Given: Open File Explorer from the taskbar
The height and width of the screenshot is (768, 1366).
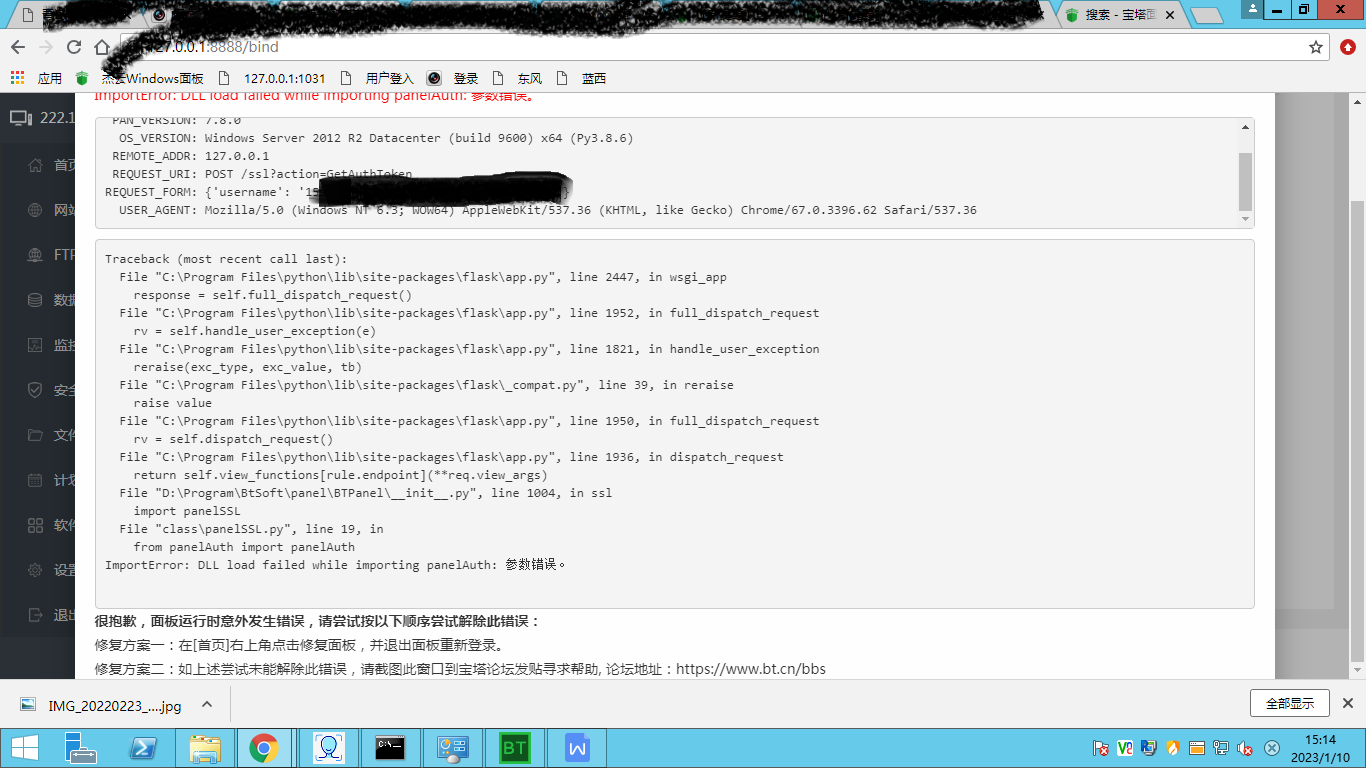Looking at the screenshot, I should coord(205,748).
